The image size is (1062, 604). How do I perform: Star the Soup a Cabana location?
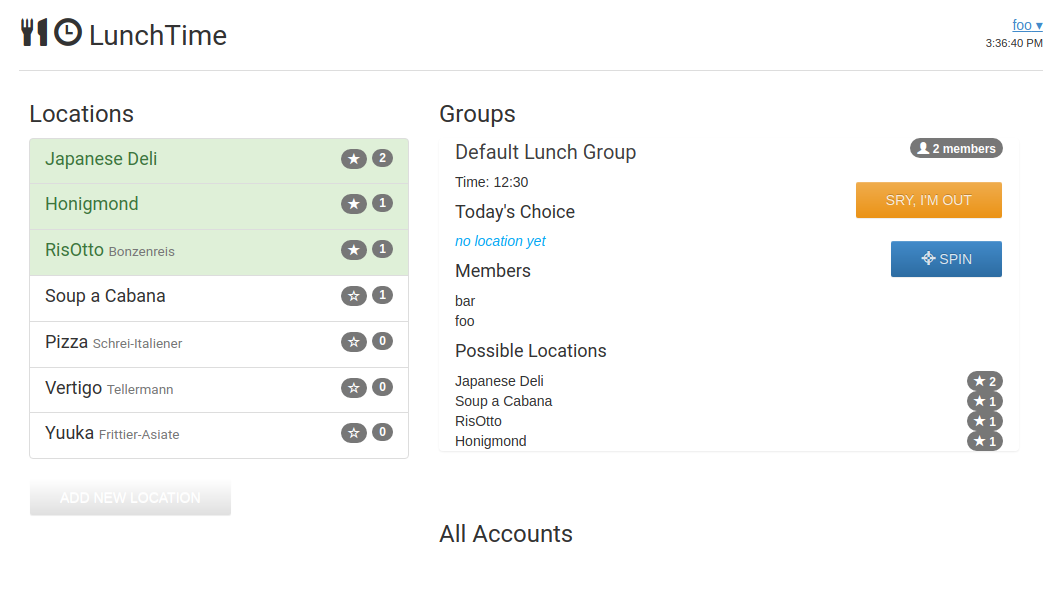[354, 296]
